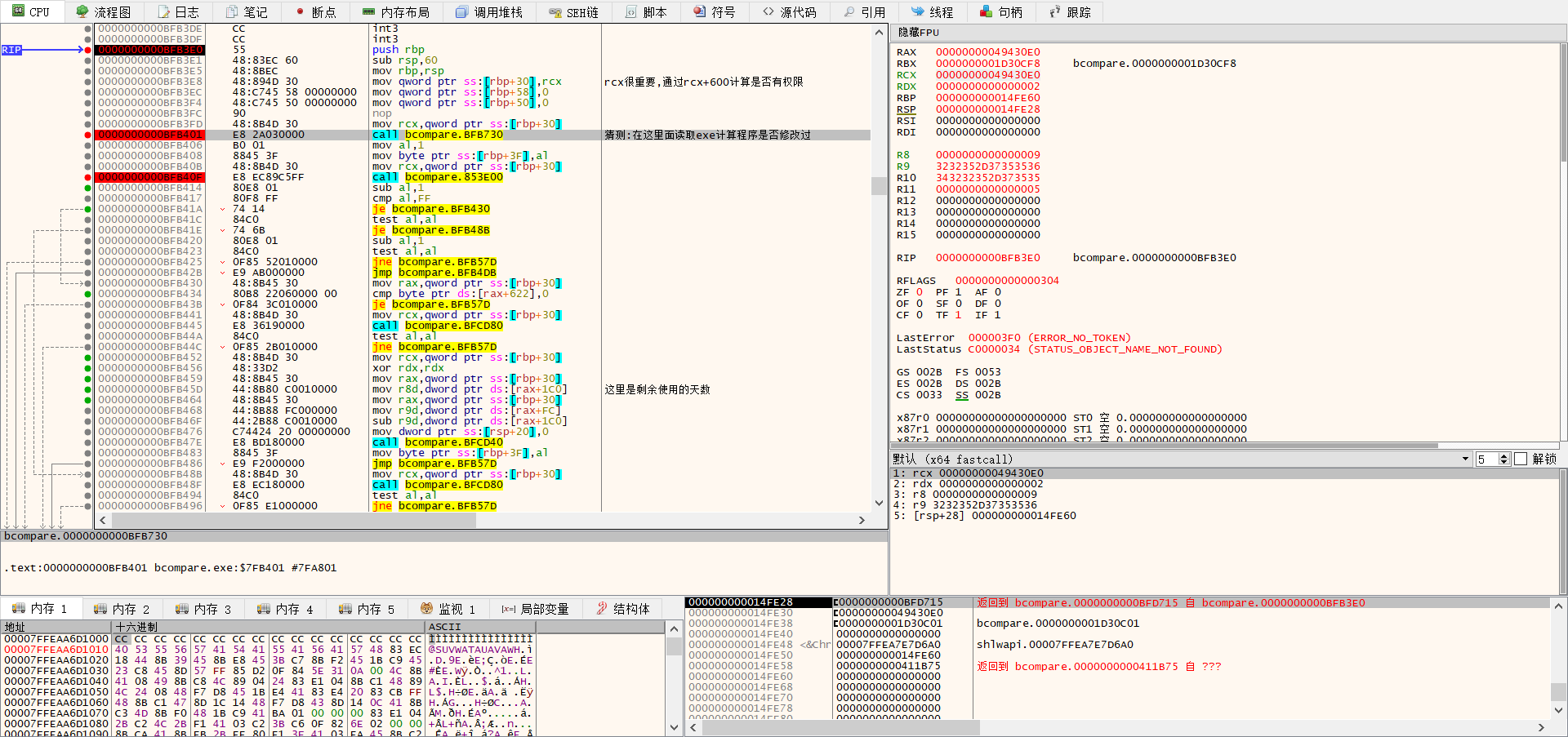The image size is (1568, 737).
Task: Select dump row address 00007FFEAA6D1010
Action: [x=56, y=650]
